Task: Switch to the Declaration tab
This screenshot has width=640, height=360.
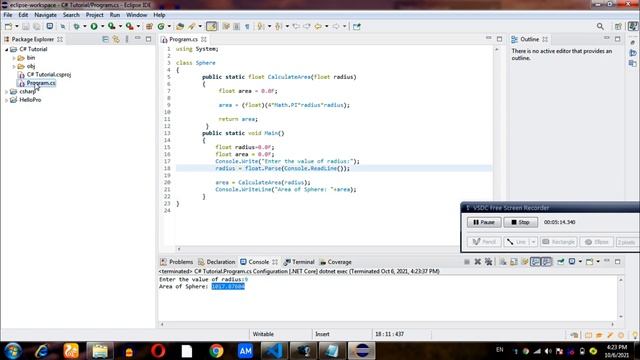Action: (x=217, y=262)
